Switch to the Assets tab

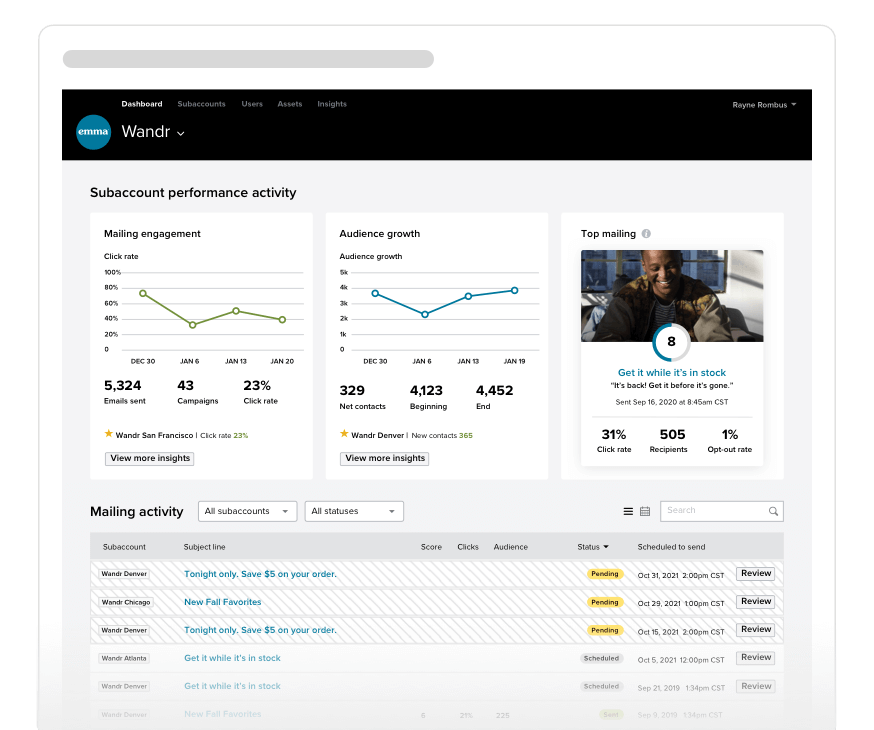290,104
